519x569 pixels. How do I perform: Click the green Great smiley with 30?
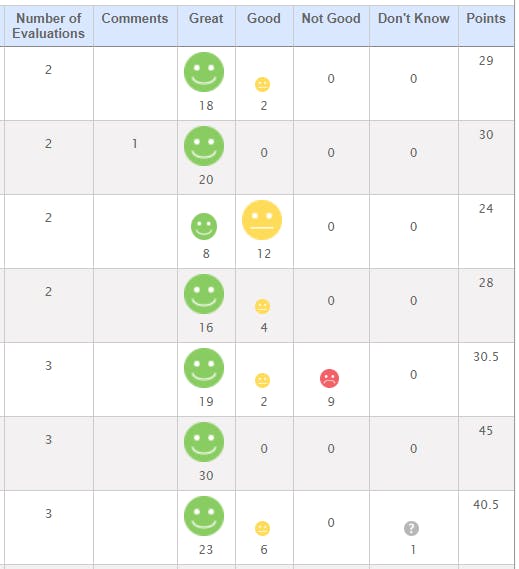pos(204,442)
